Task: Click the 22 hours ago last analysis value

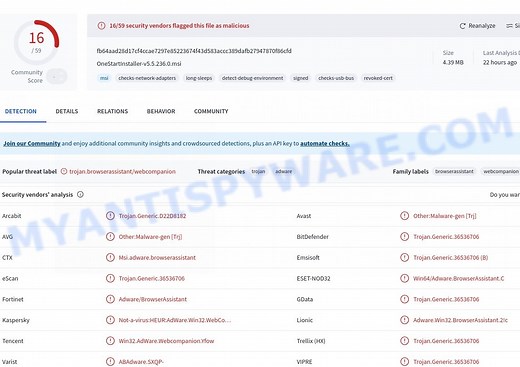Action: pos(500,62)
